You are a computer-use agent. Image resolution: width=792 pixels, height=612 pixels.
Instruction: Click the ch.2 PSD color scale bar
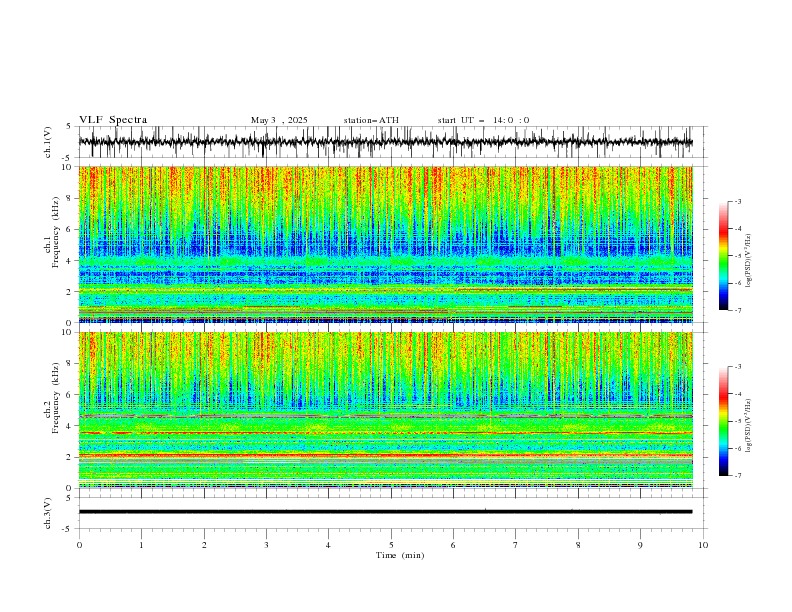pos(723,421)
